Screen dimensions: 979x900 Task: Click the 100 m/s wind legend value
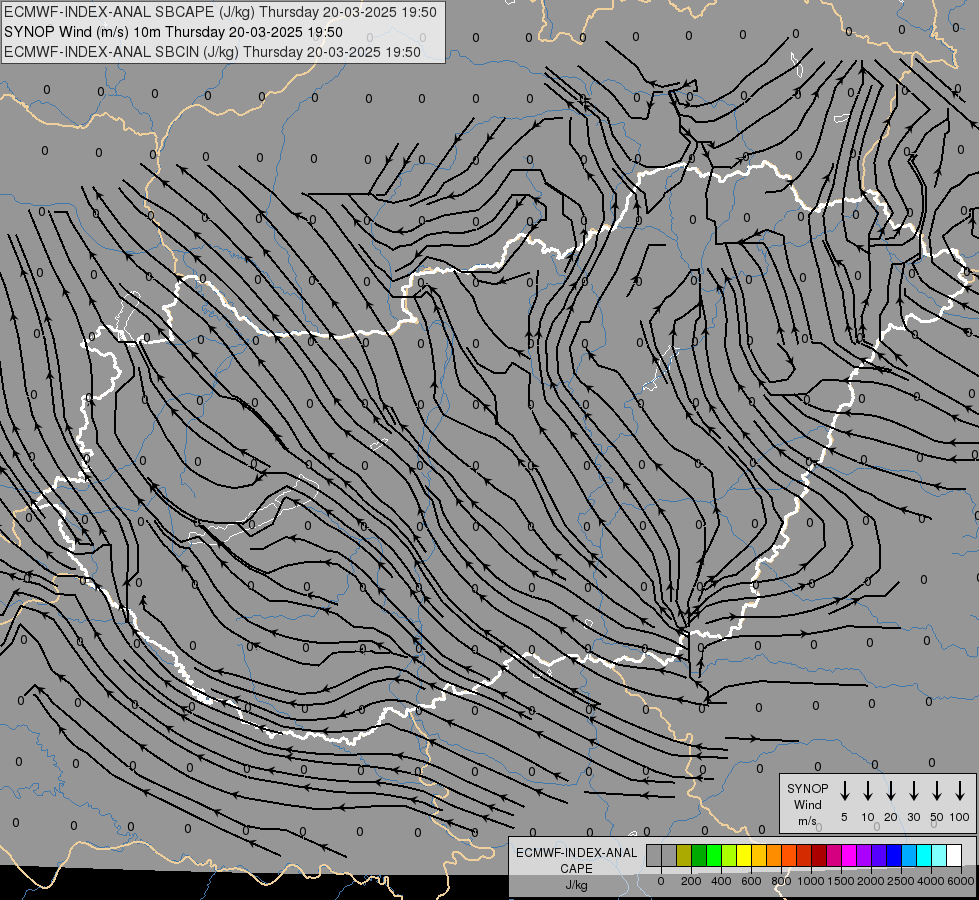pos(960,817)
